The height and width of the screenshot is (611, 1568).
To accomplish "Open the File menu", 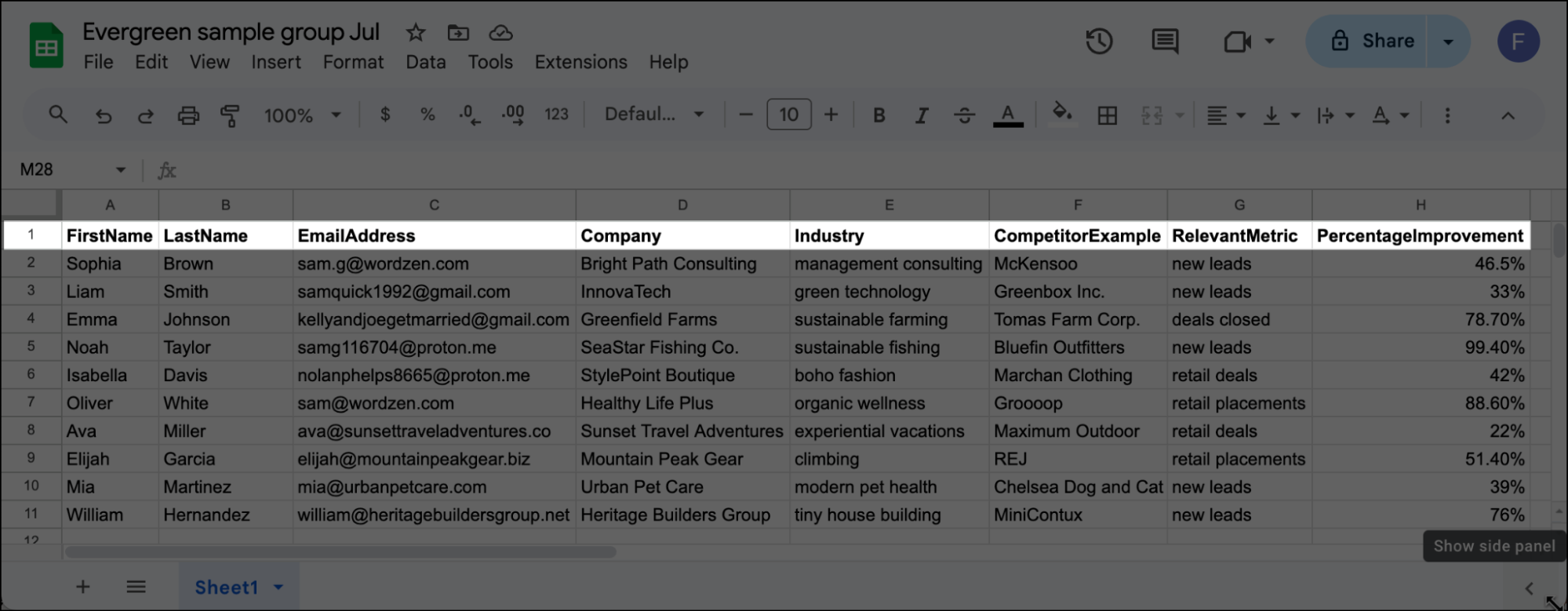I will [x=98, y=62].
